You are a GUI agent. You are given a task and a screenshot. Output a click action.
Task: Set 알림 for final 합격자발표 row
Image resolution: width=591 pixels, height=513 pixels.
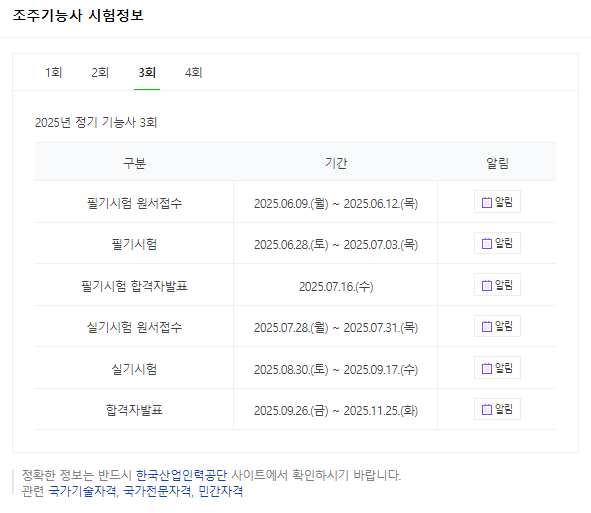pyautogui.click(x=497, y=409)
